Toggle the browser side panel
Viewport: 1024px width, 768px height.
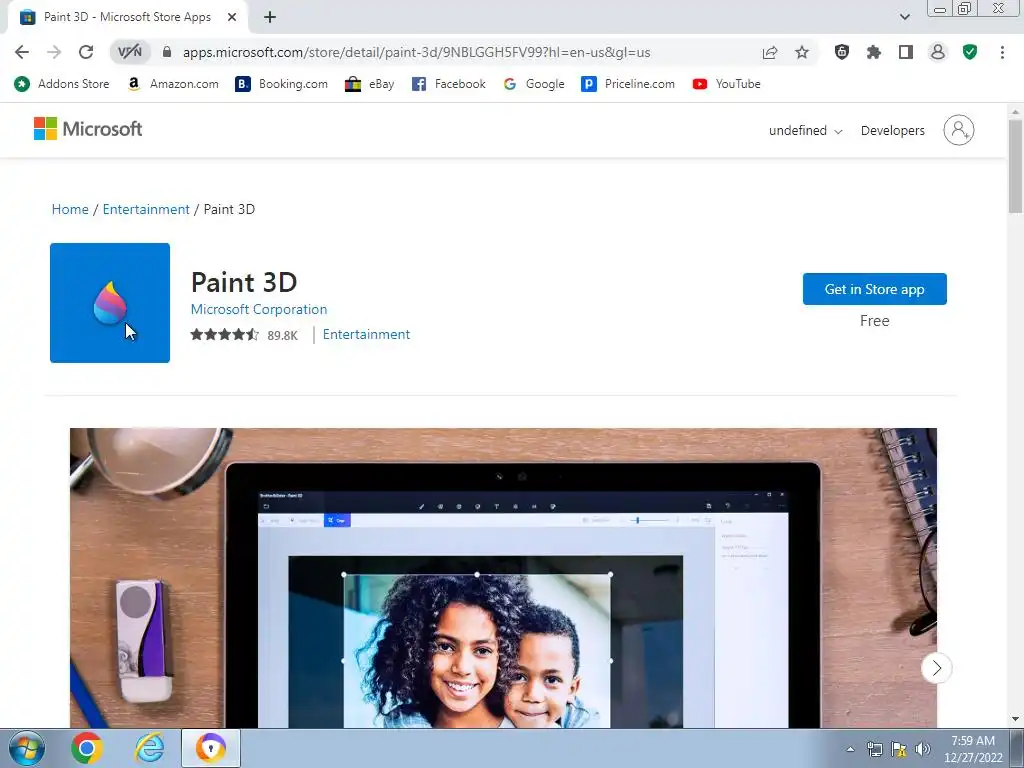coord(906,52)
